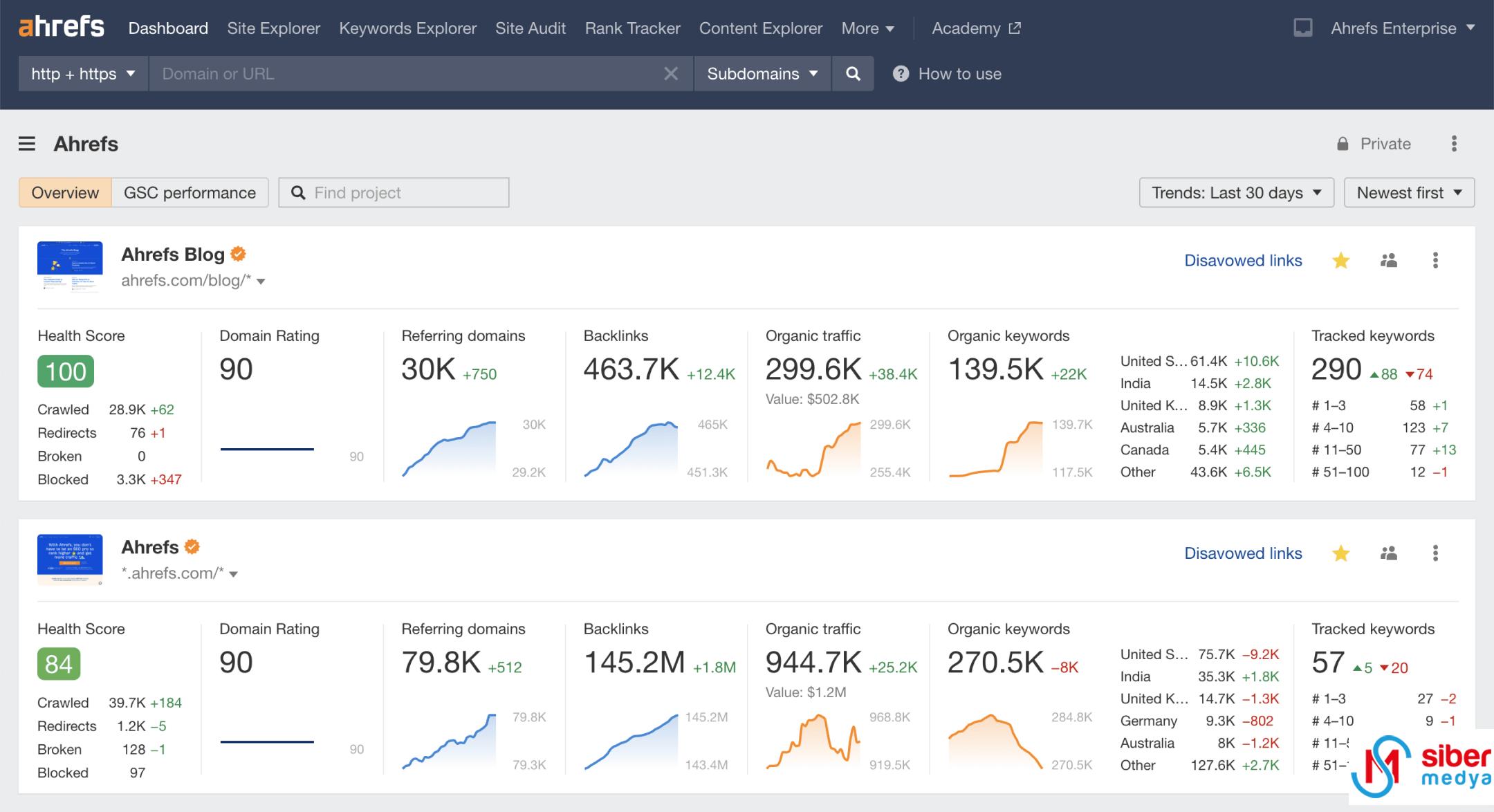This screenshot has height=812, width=1494.
Task: Click Ahrefs referring domains 79.8K value
Action: [x=441, y=663]
